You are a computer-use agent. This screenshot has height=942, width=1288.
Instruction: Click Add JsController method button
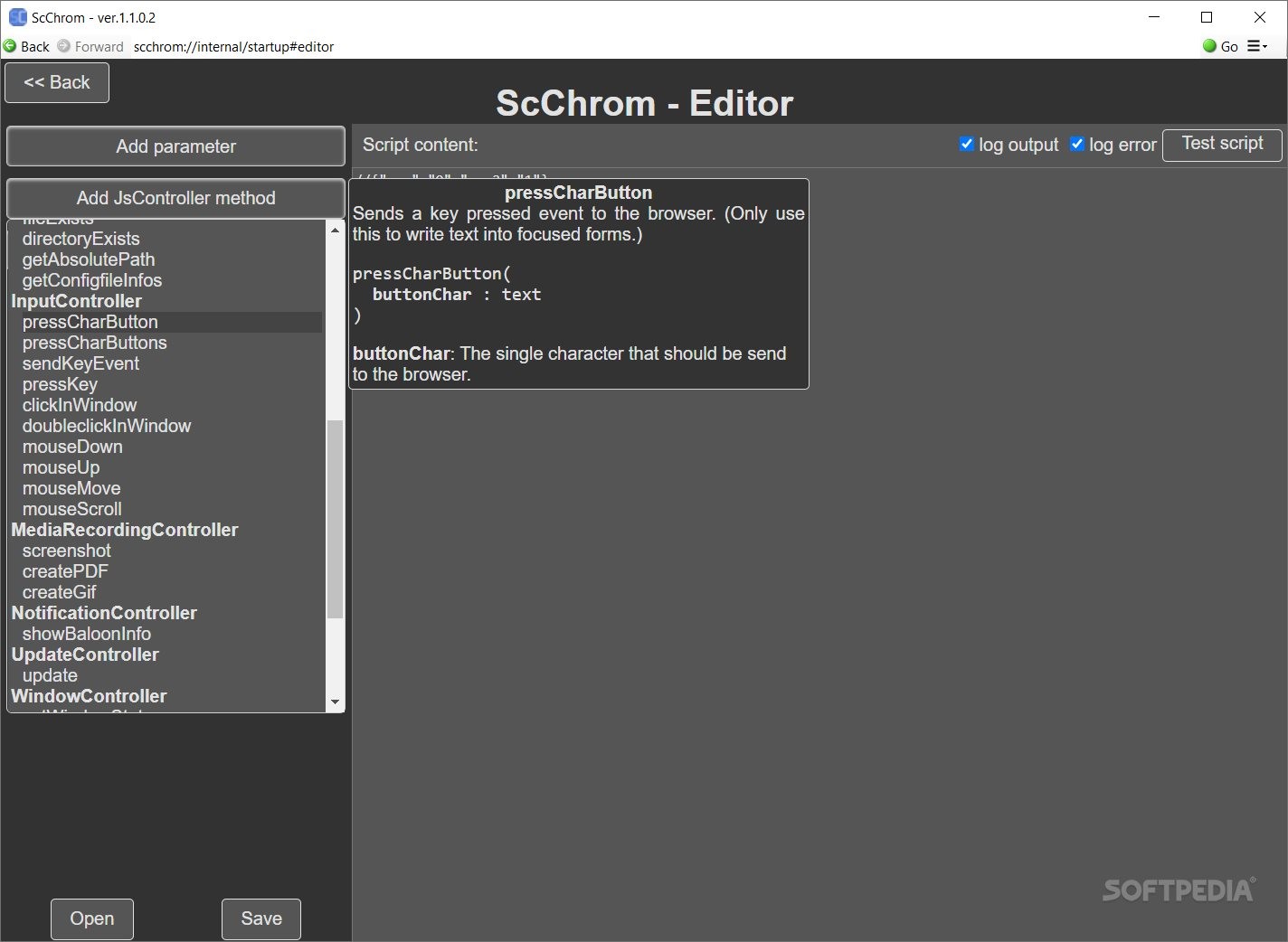coord(176,198)
